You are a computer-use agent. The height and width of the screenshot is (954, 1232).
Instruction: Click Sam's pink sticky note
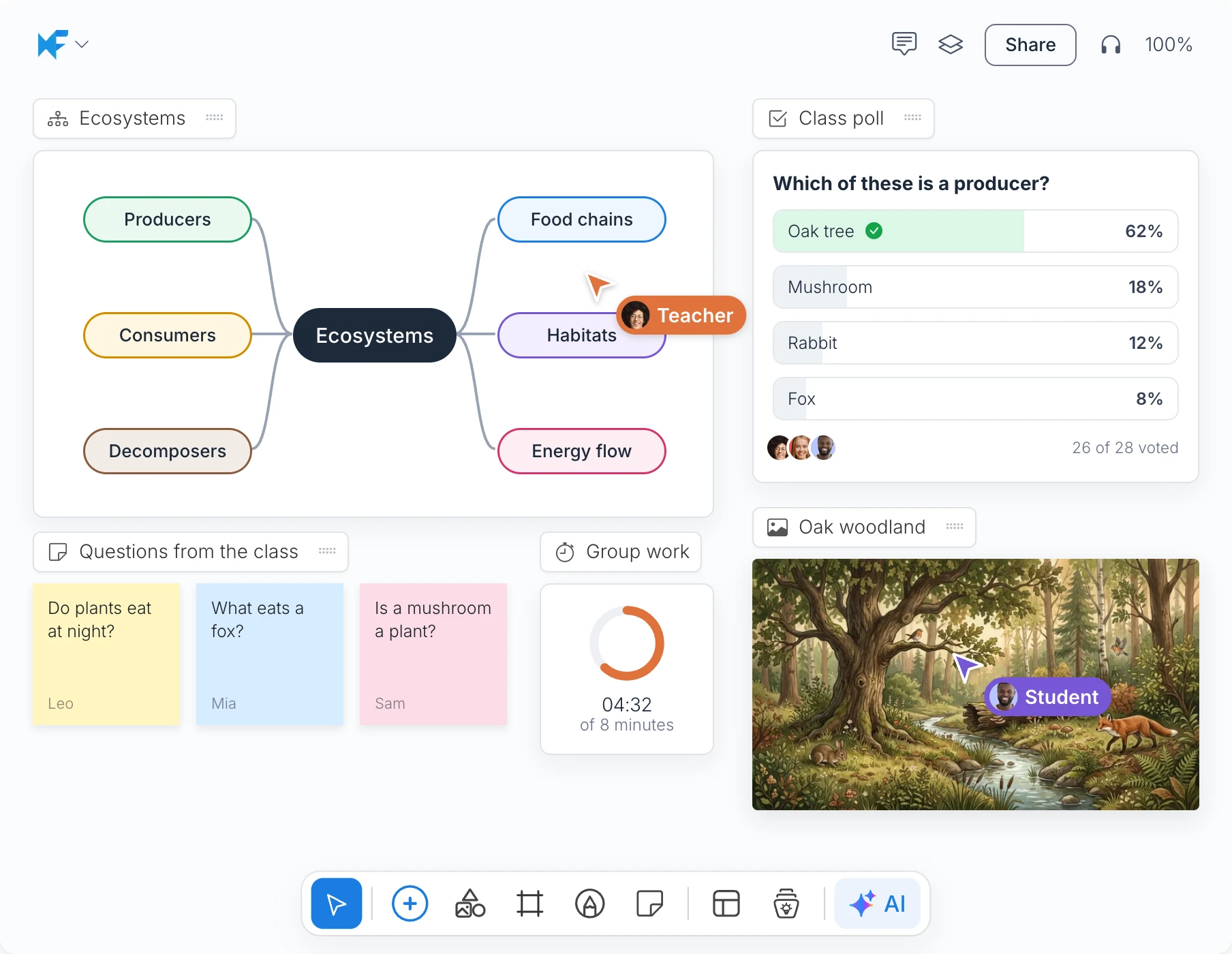433,654
